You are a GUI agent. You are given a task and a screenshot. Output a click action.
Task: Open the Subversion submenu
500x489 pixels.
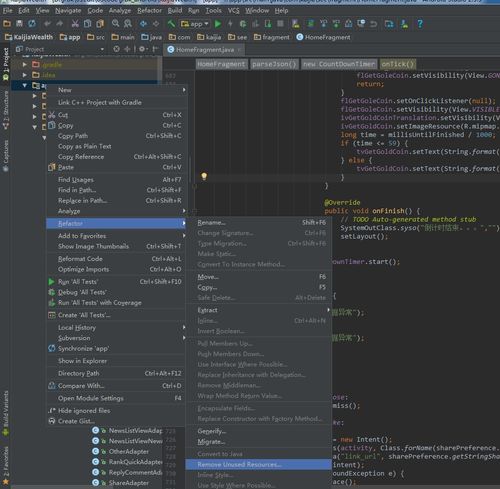[117, 338]
